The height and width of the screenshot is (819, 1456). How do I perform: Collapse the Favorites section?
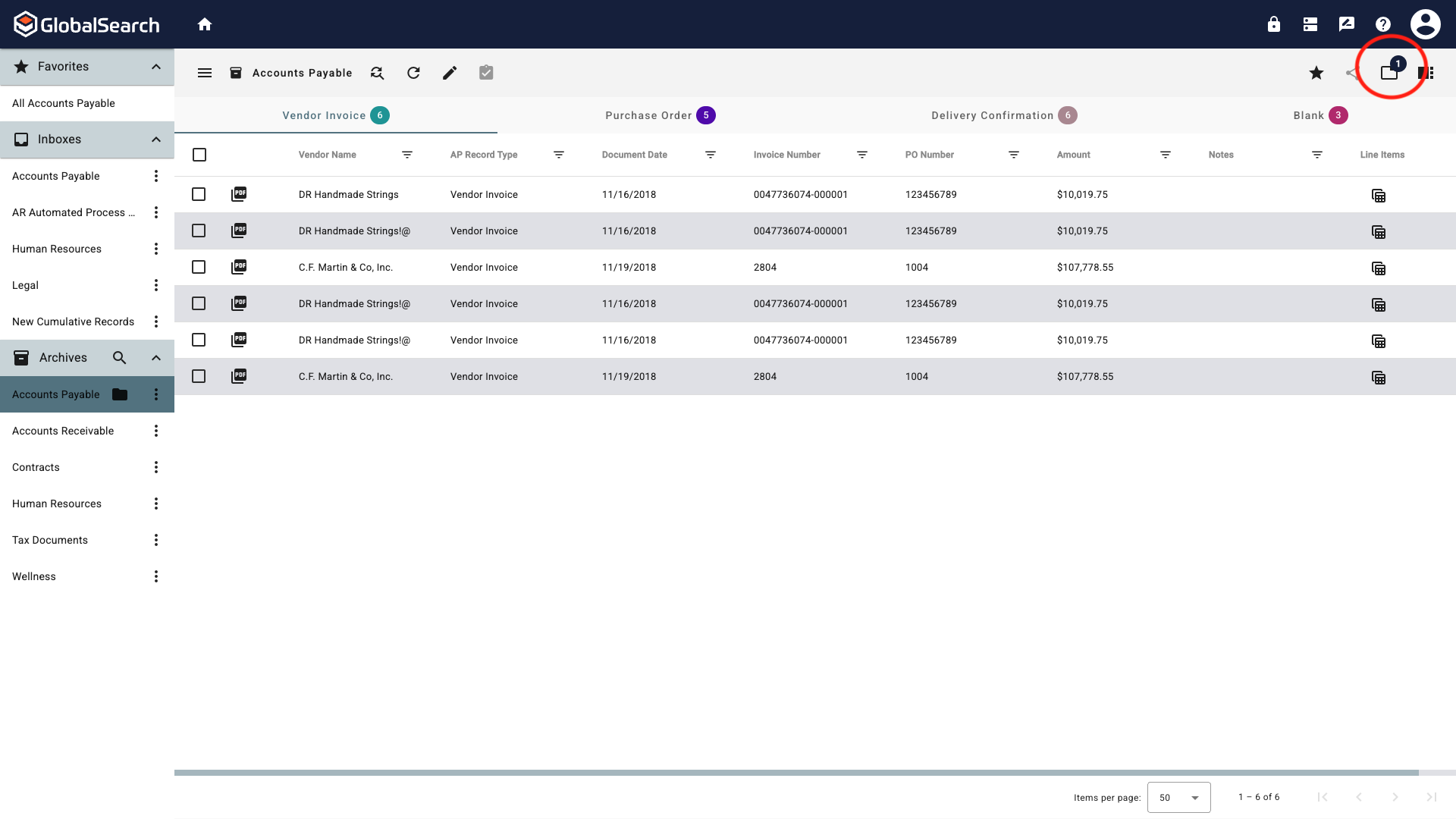pos(156,67)
